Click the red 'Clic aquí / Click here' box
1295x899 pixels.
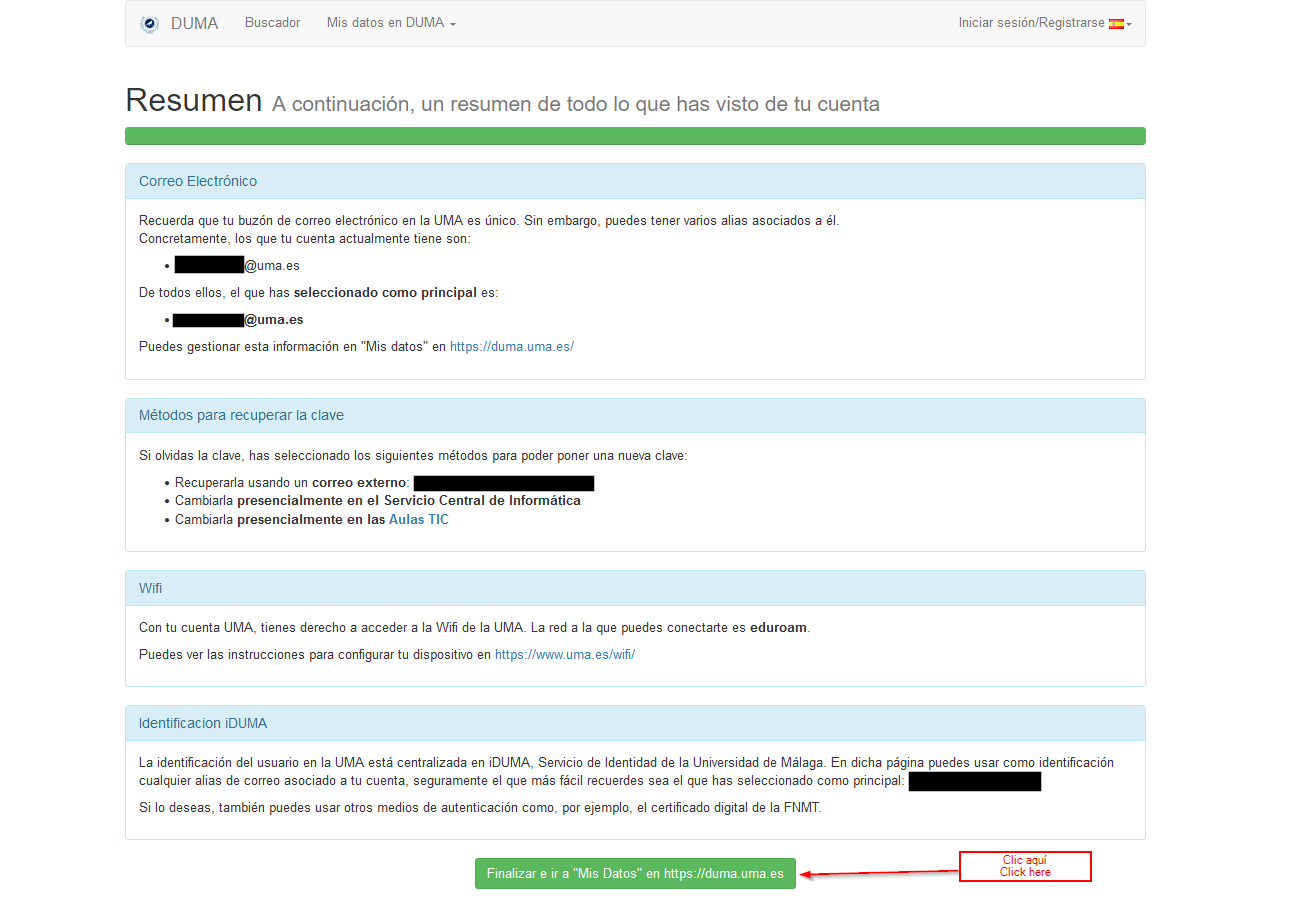coord(1024,866)
